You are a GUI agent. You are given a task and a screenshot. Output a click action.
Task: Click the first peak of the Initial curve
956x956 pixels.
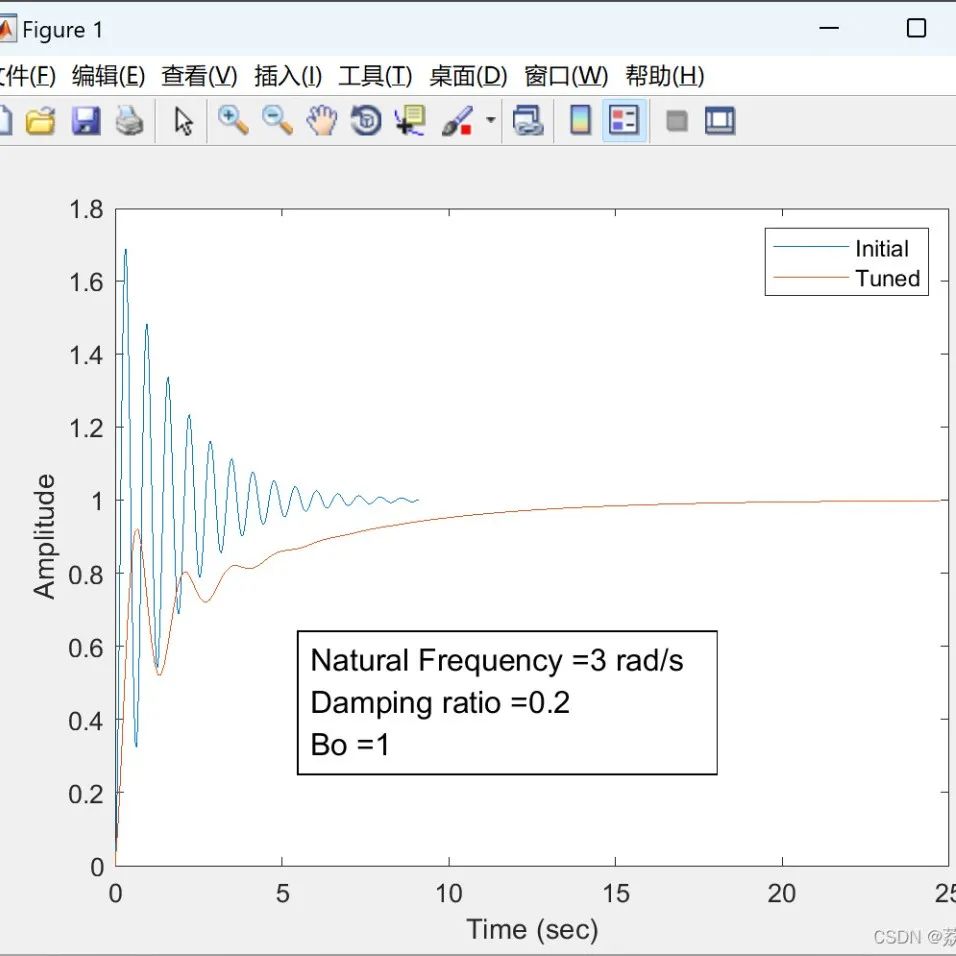coord(126,249)
